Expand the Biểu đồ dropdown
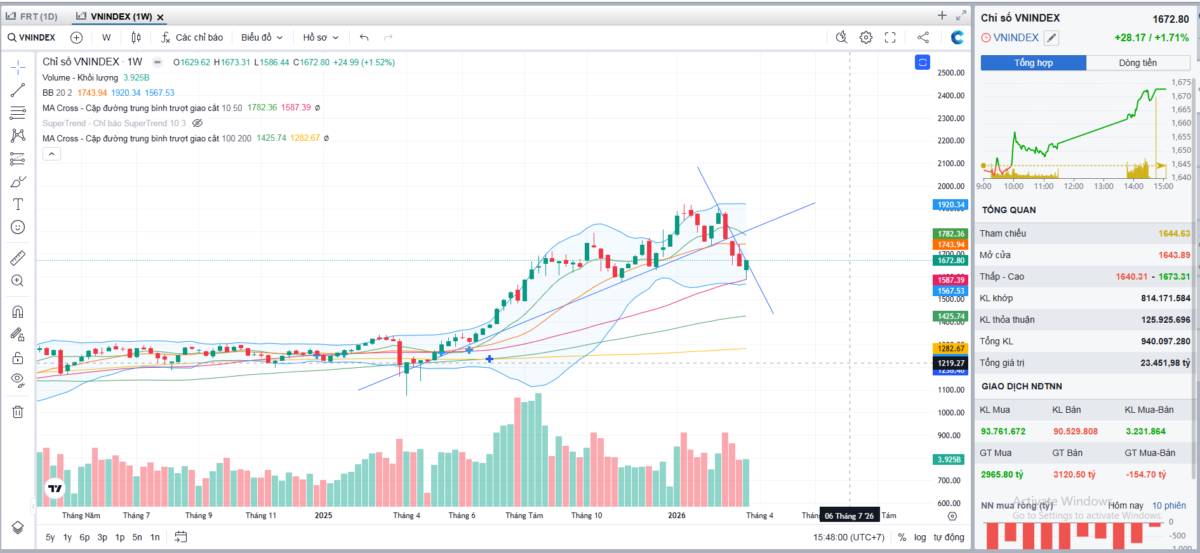This screenshot has height=553, width=1200. tap(261, 37)
